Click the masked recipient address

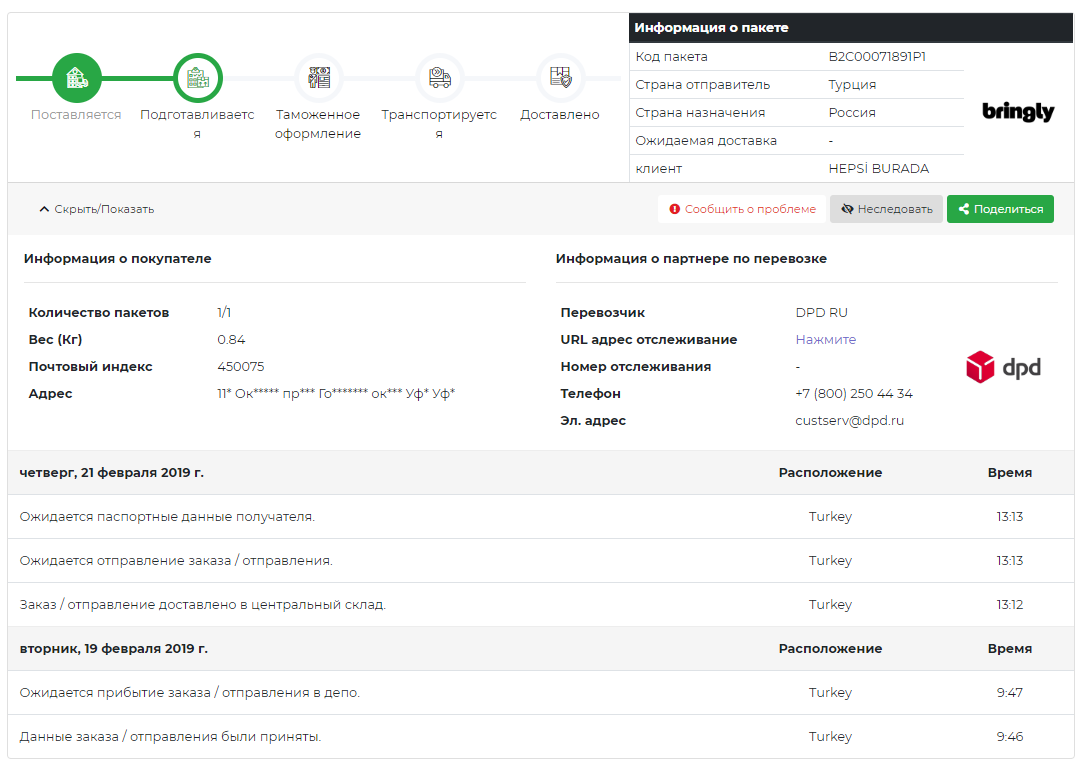pos(336,394)
